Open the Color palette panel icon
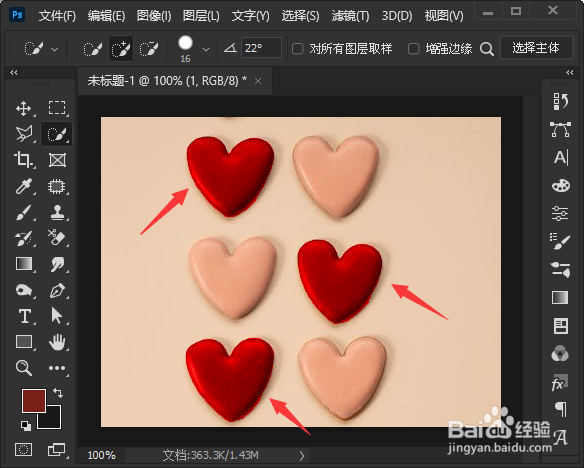Viewport: 584px width, 468px height. pos(561,185)
